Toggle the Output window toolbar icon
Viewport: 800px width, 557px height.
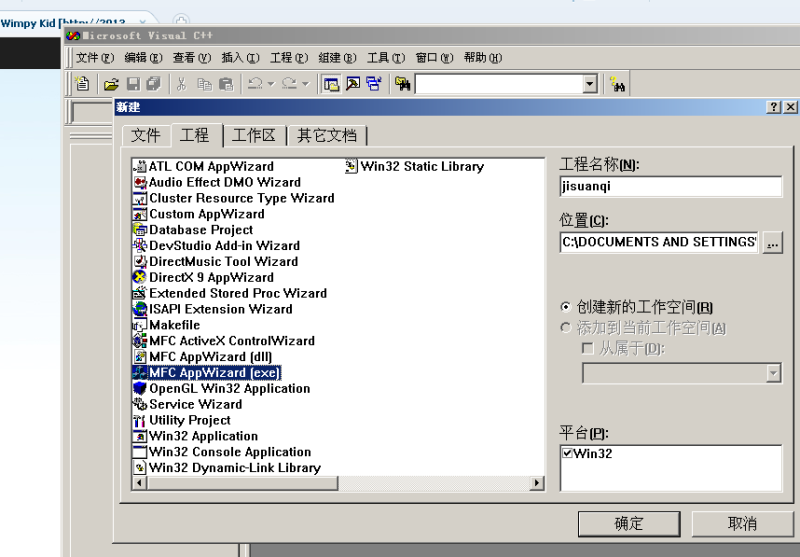(353, 84)
